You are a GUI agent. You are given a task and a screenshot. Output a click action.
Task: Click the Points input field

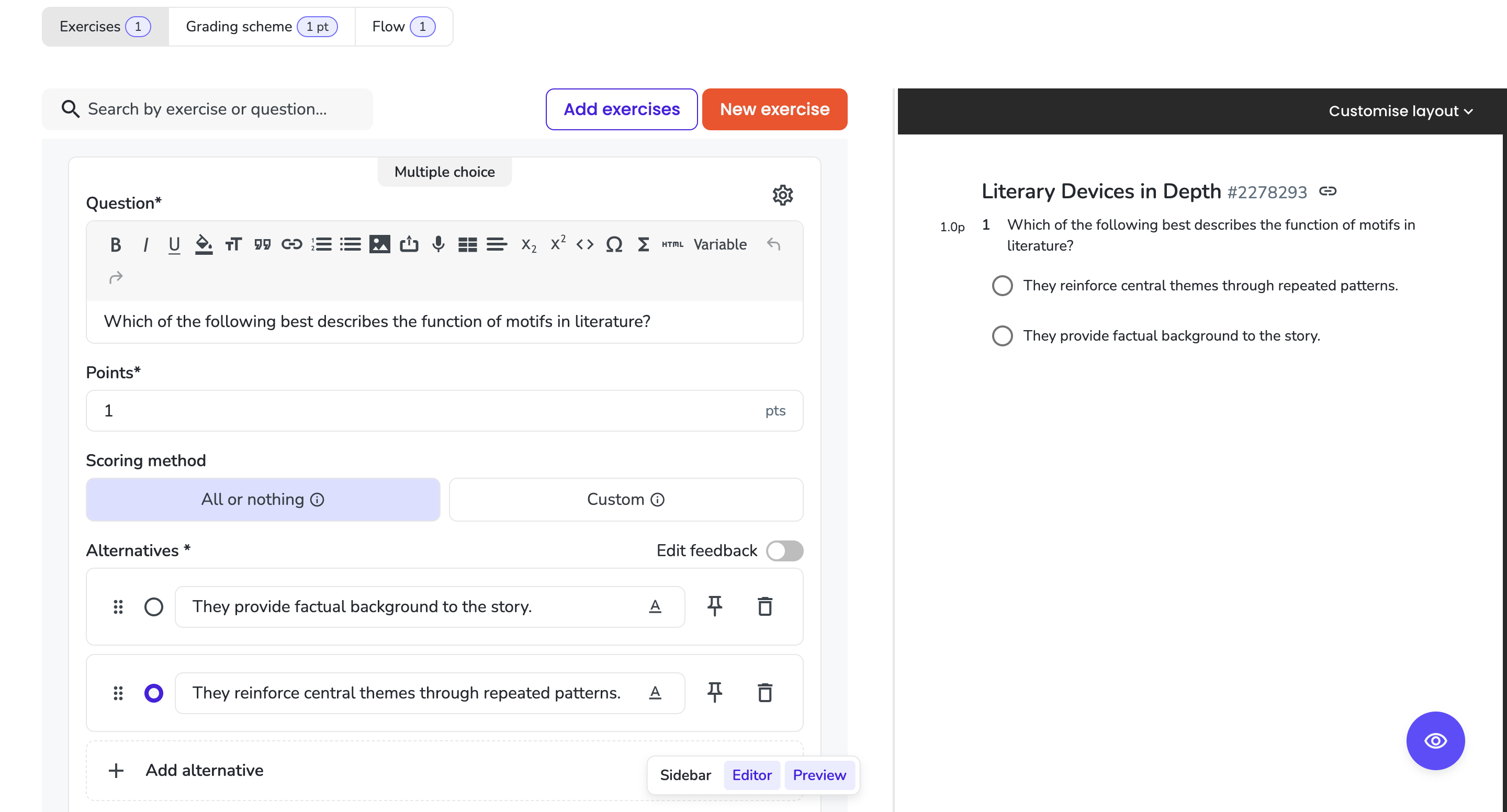point(444,411)
